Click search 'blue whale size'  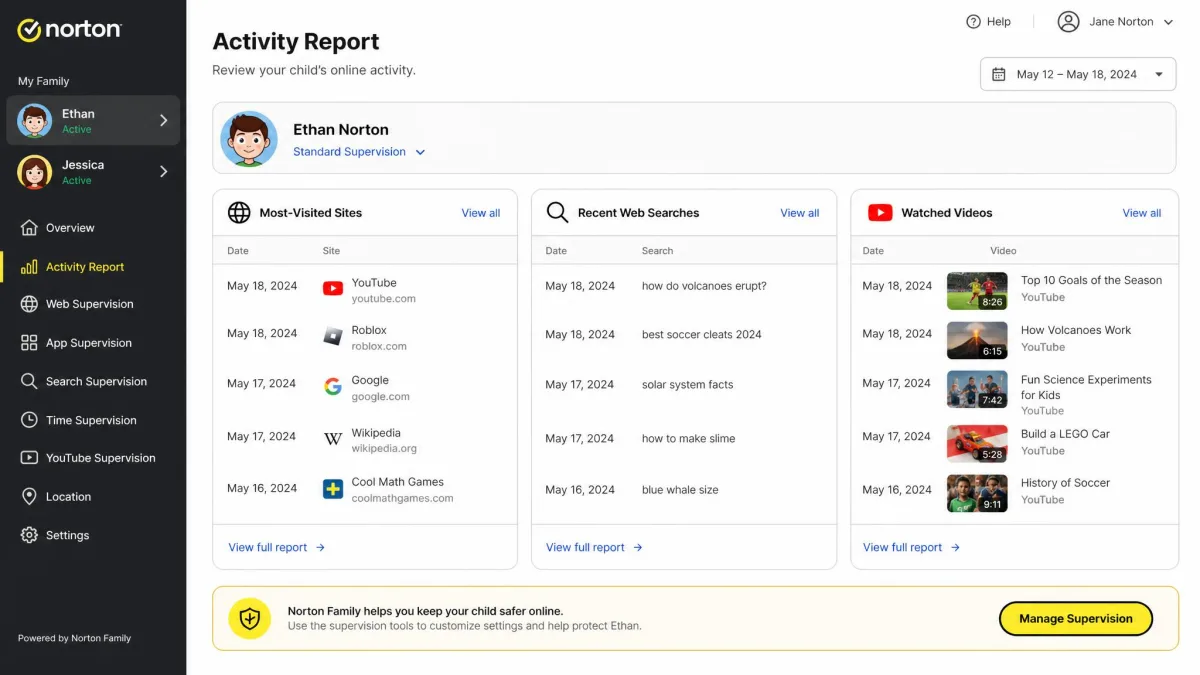coord(680,490)
